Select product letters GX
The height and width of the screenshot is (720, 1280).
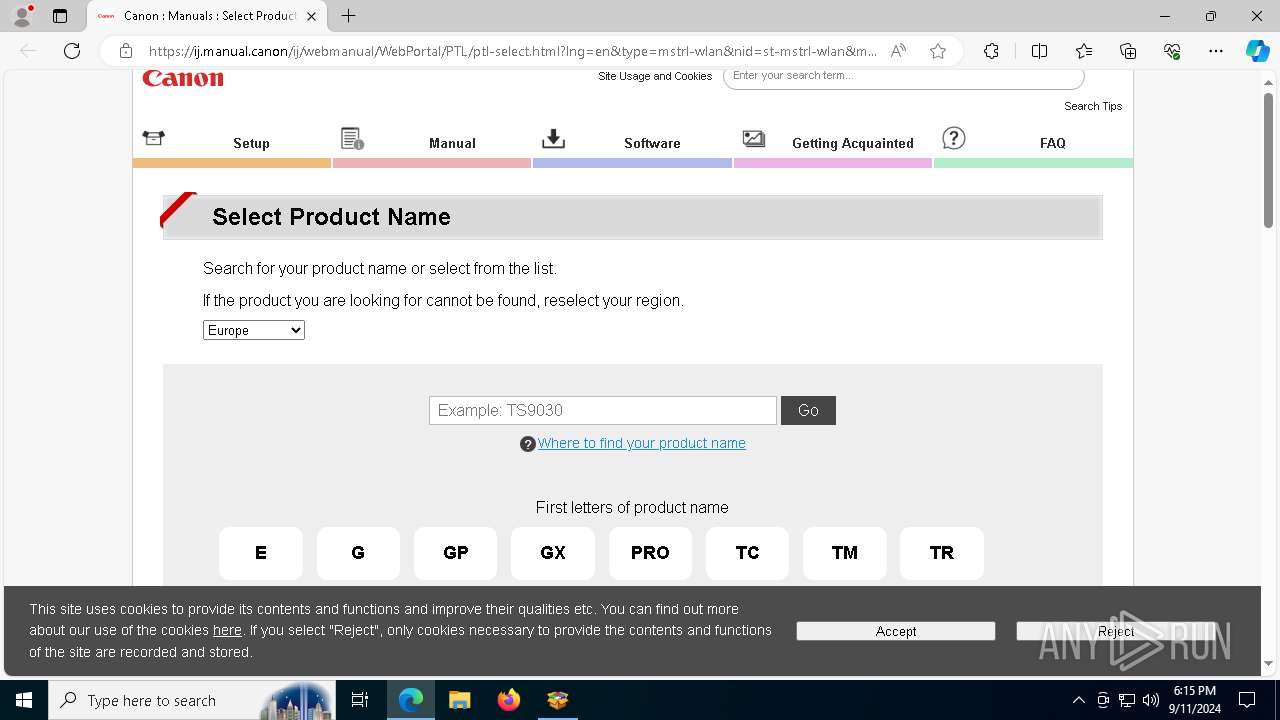pos(553,553)
